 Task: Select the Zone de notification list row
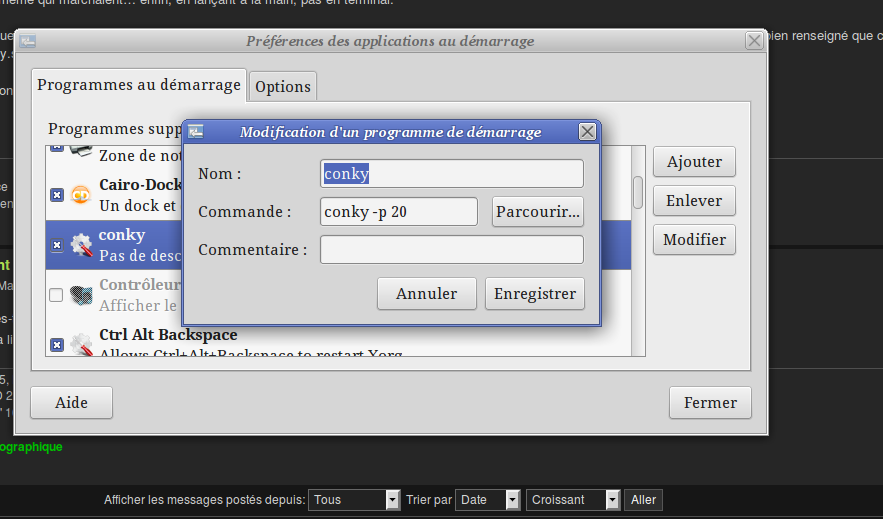114,155
